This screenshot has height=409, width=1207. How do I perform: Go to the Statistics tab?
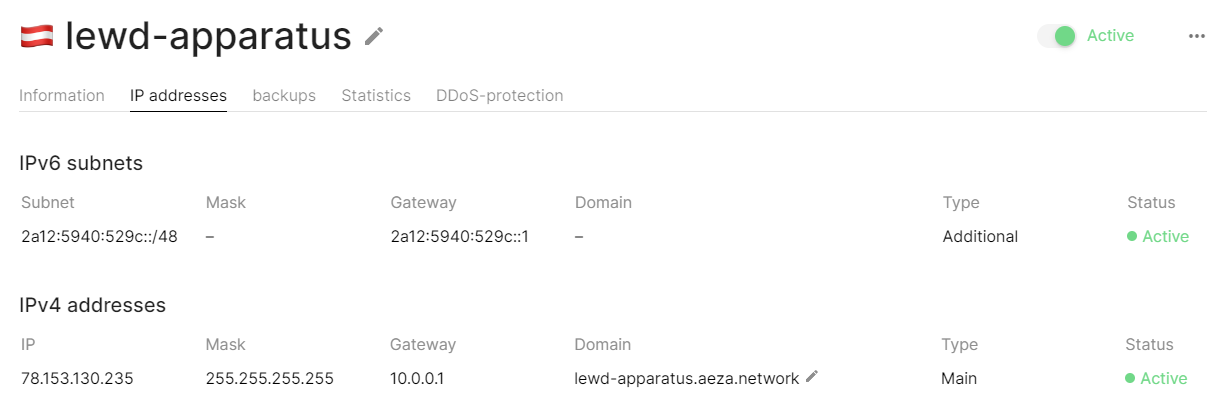(376, 96)
